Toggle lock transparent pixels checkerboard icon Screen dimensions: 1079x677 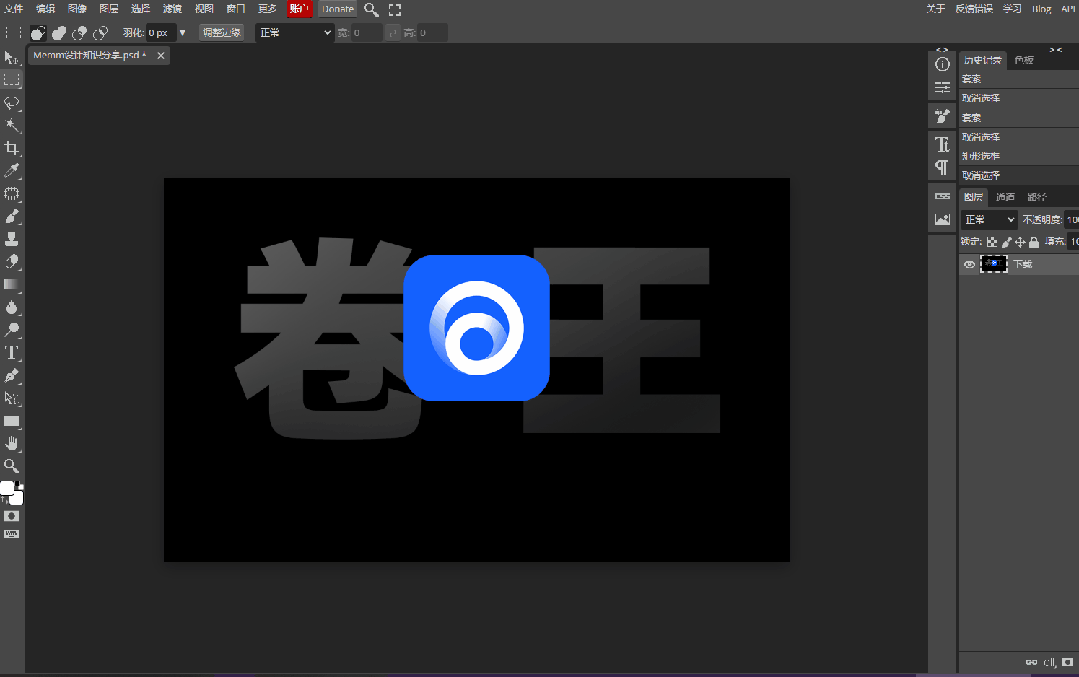991,242
